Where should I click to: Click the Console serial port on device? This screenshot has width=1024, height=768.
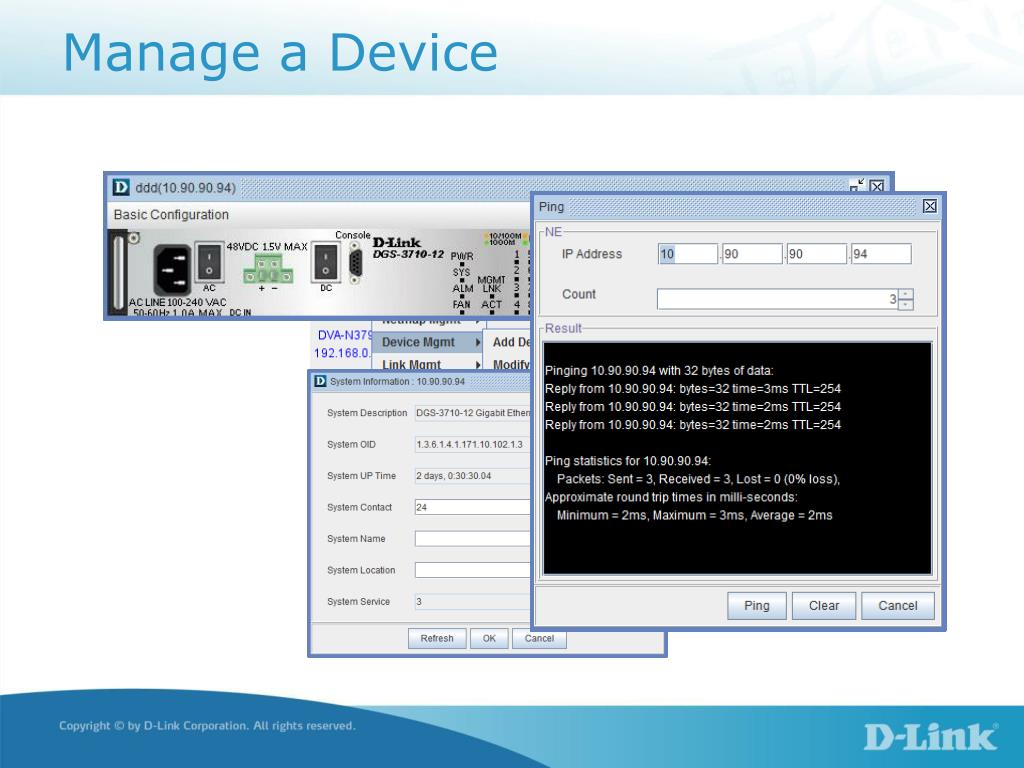coord(355,263)
